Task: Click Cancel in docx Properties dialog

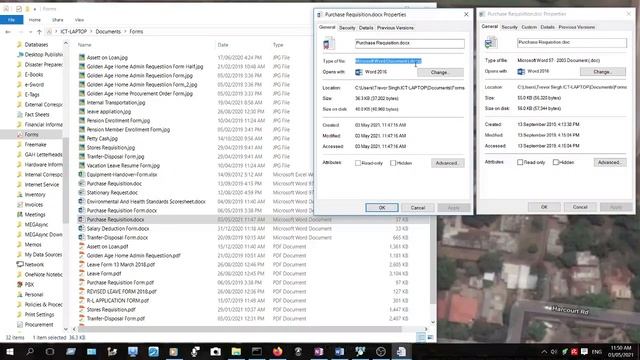Action: click(x=418, y=207)
